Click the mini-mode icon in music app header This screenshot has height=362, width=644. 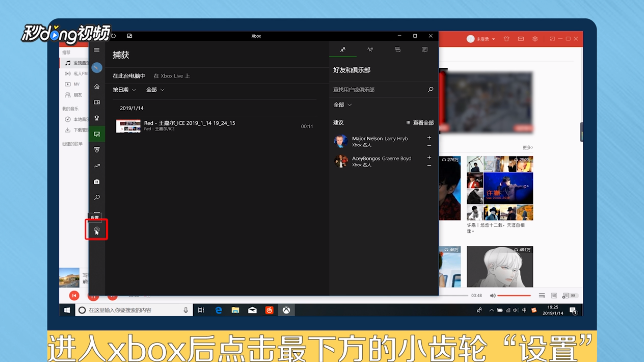552,39
